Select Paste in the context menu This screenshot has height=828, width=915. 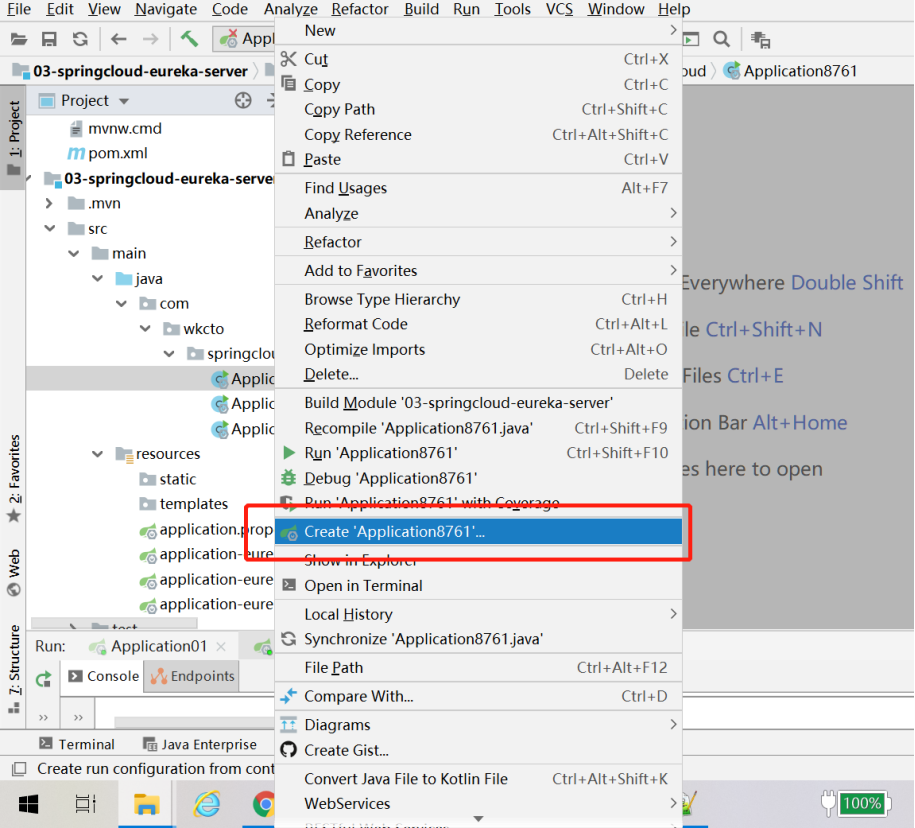tap(478, 159)
